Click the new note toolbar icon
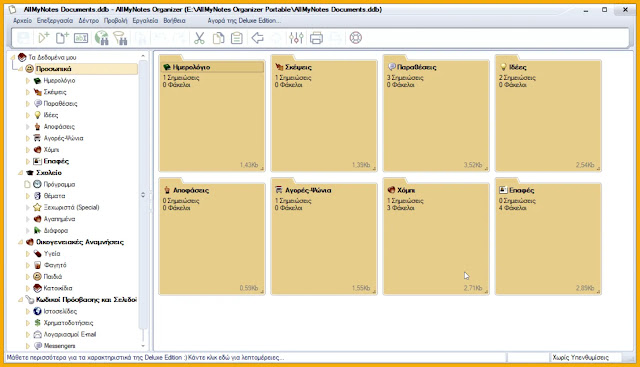 [62, 38]
